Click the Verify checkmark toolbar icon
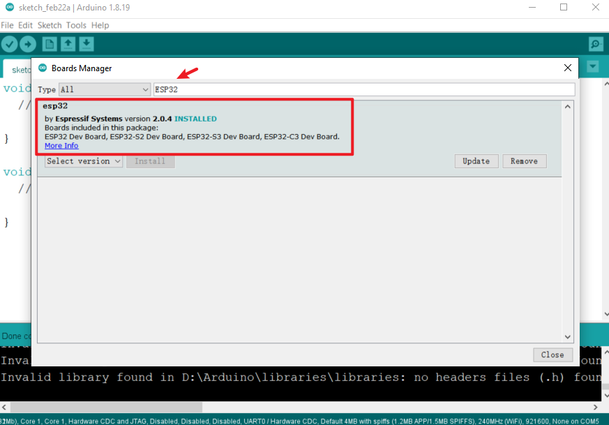The width and height of the screenshot is (609, 425). [x=10, y=44]
